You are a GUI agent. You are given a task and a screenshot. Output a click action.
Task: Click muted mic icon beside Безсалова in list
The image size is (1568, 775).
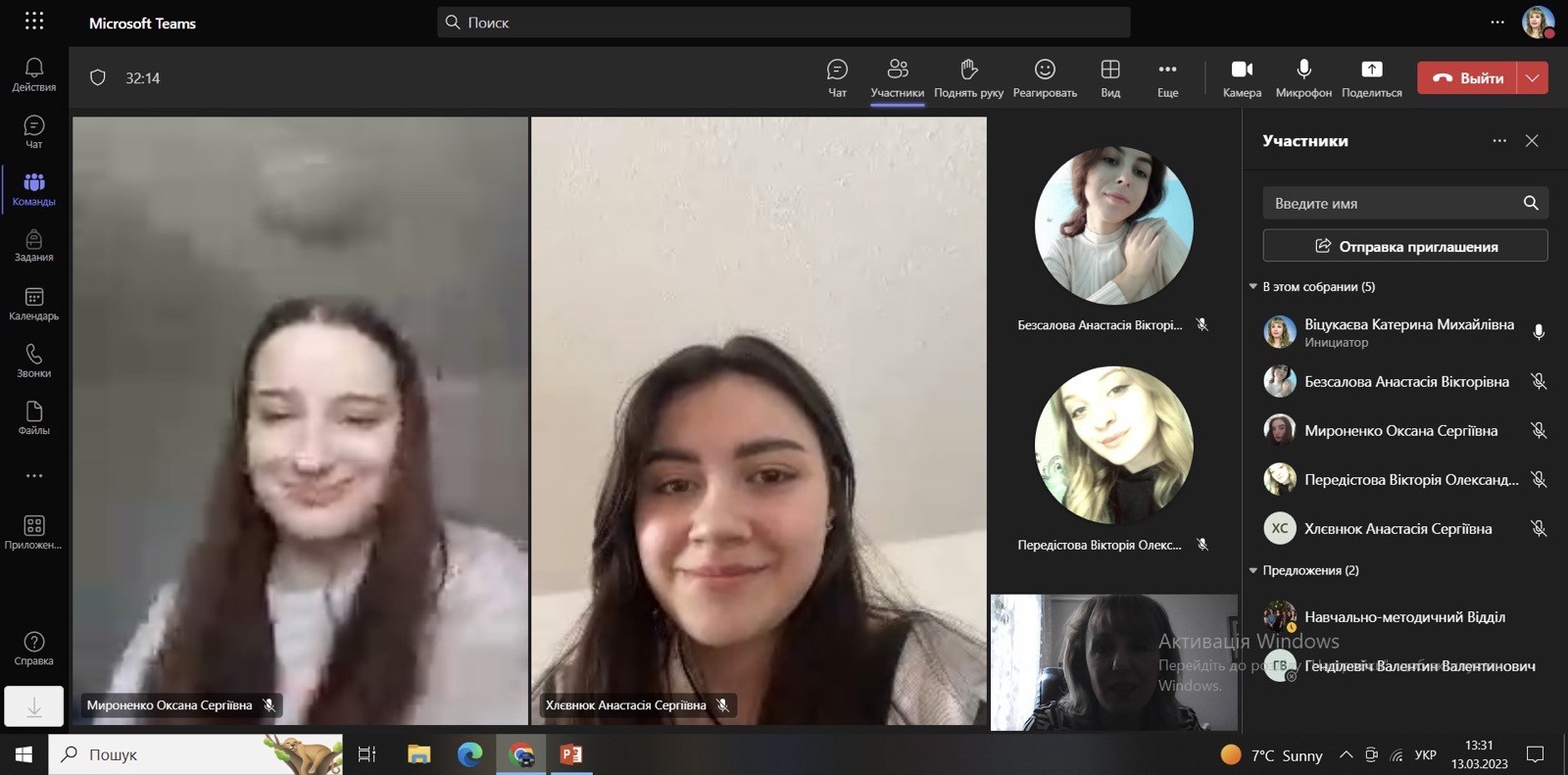click(x=1539, y=381)
